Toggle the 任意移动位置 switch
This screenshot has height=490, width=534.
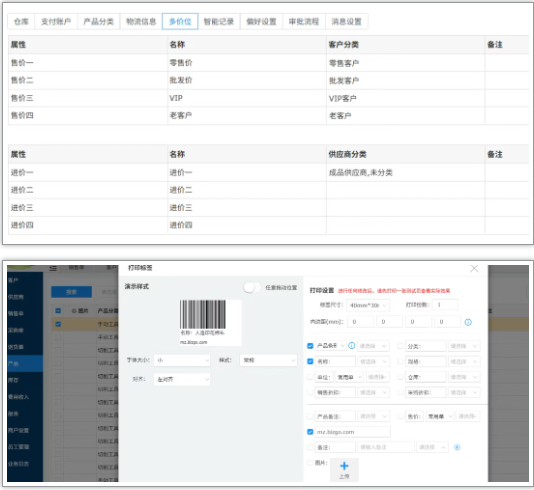[252, 287]
